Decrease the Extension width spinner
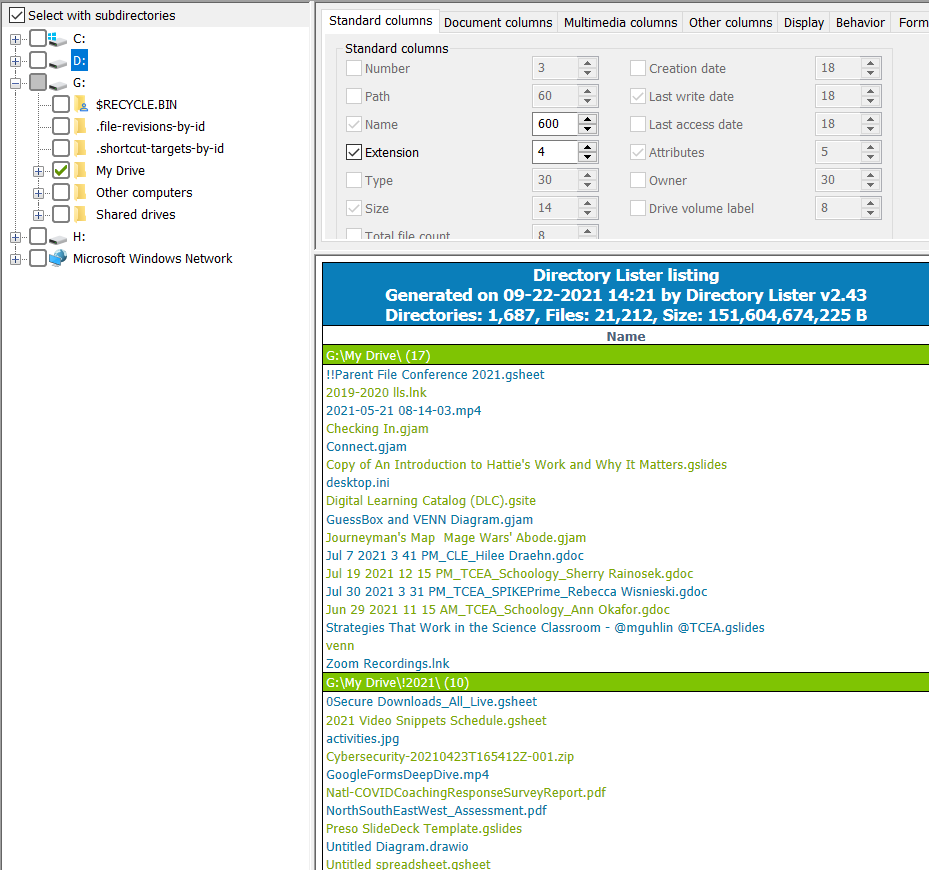The height and width of the screenshot is (870, 929). 587,158
